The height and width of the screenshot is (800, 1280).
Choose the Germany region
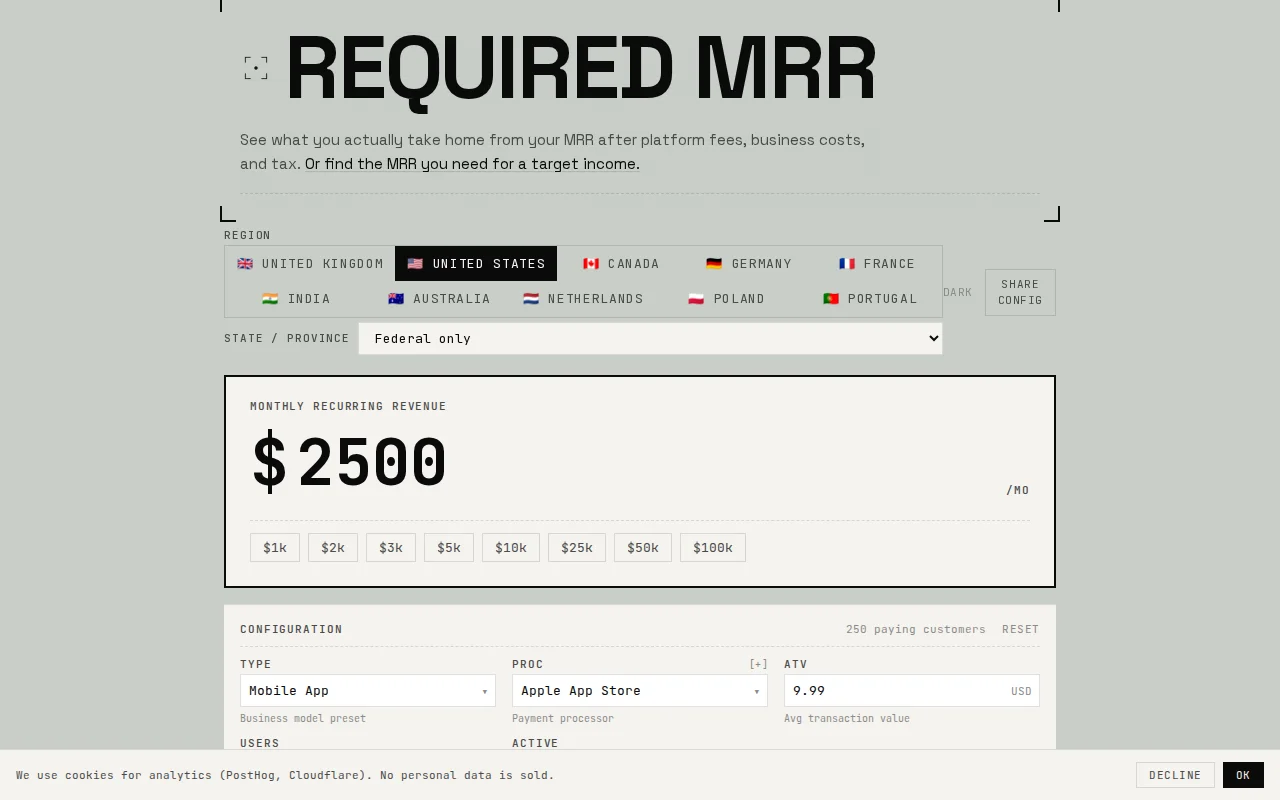[749, 264]
